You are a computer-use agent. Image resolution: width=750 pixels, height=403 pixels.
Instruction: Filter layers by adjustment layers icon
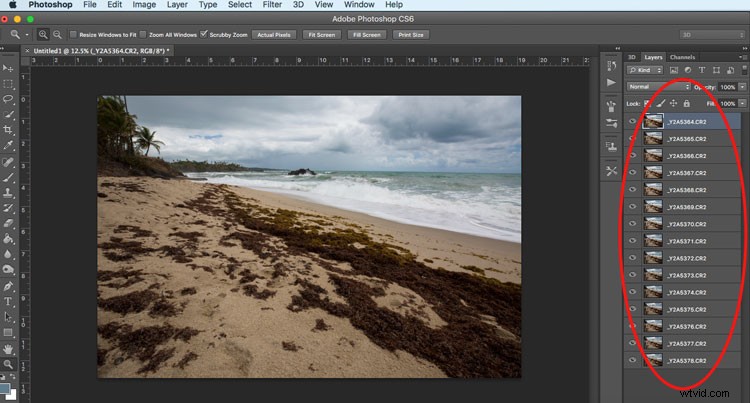687,70
